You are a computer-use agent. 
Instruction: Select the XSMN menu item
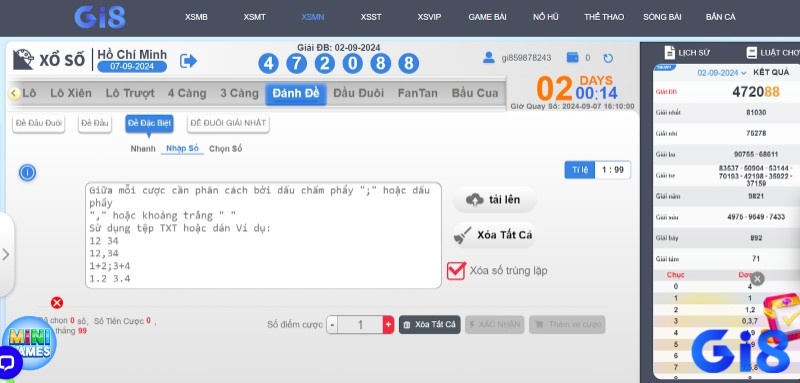[x=312, y=17]
